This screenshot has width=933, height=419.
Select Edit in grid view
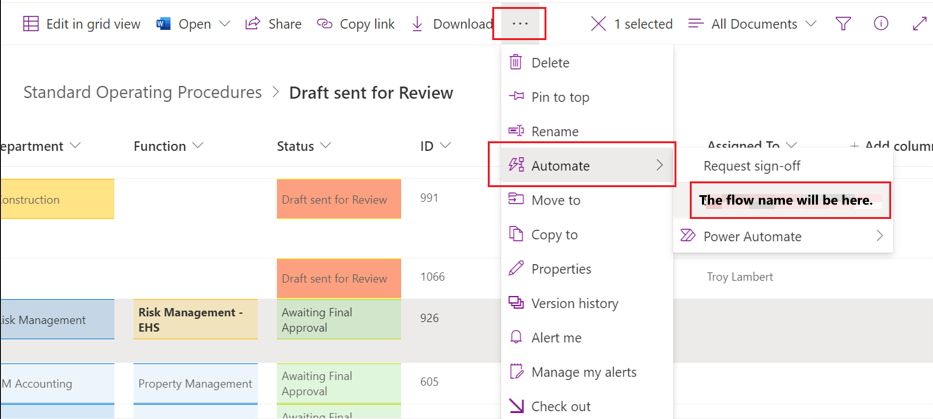[81, 24]
